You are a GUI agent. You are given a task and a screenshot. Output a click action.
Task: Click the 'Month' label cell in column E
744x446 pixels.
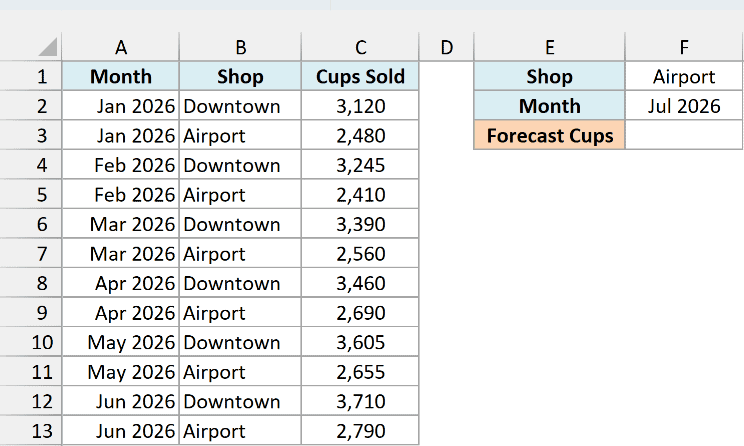coord(549,106)
